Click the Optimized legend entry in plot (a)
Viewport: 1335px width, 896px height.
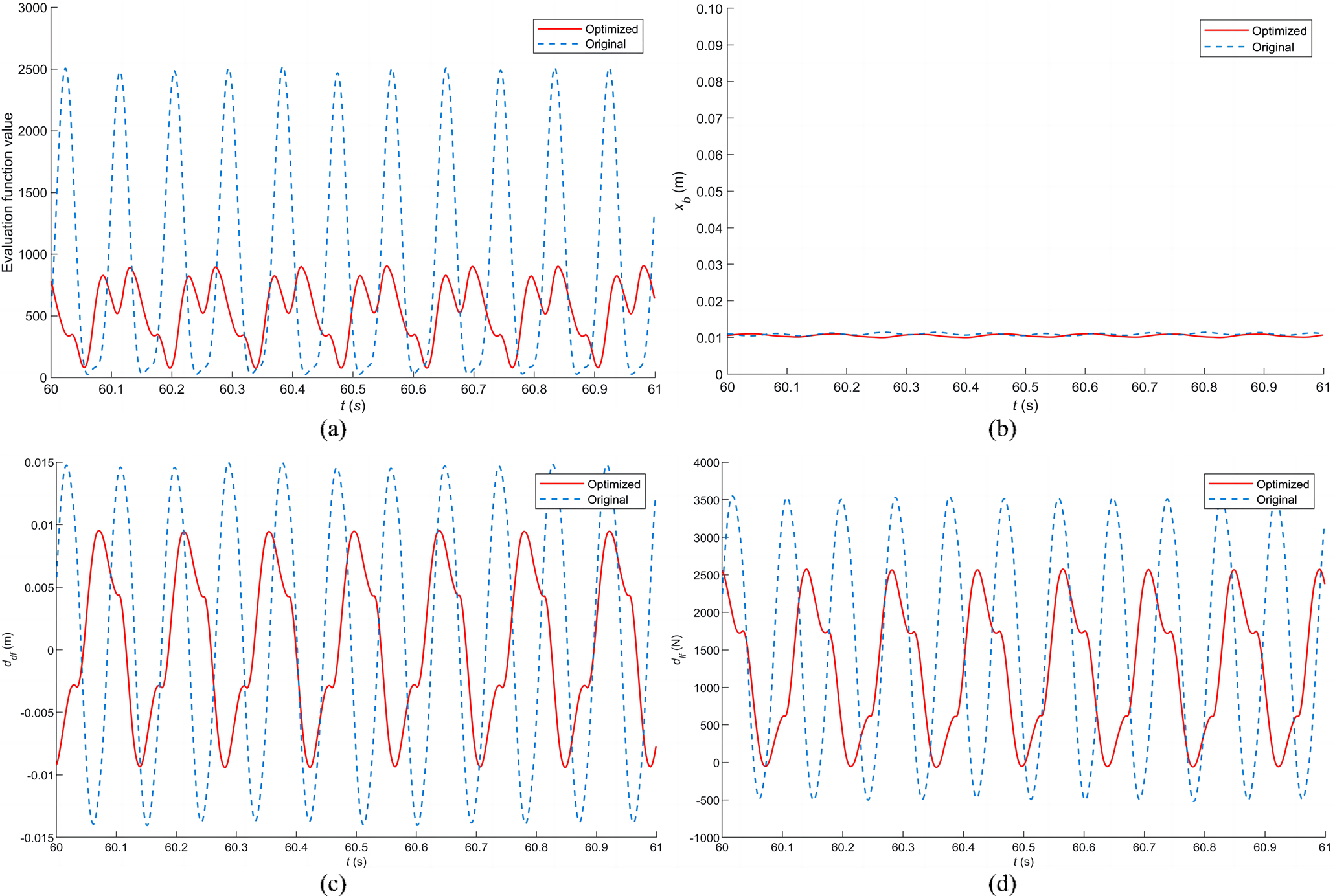[611, 29]
